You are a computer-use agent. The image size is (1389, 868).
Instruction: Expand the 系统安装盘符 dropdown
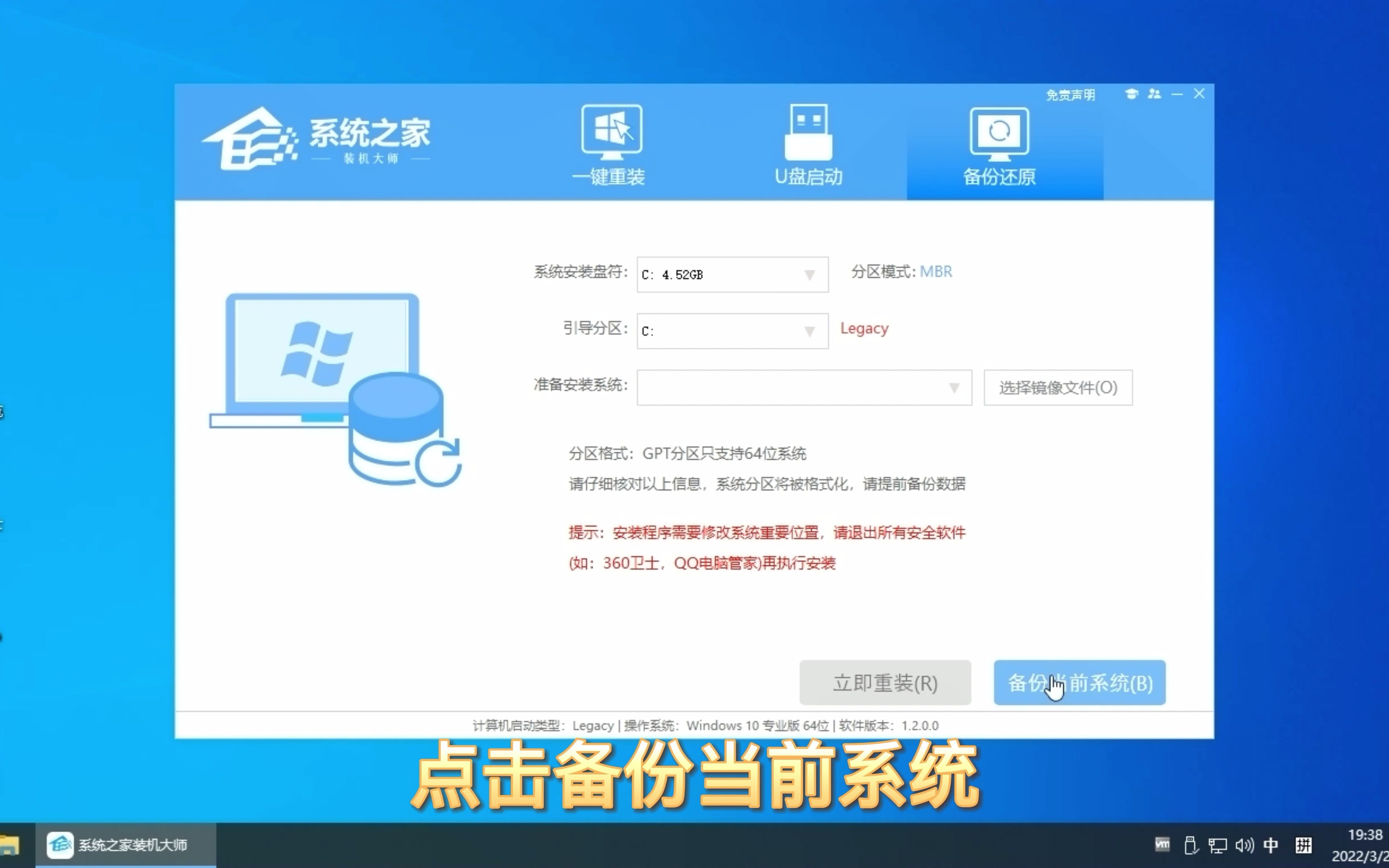point(732,274)
